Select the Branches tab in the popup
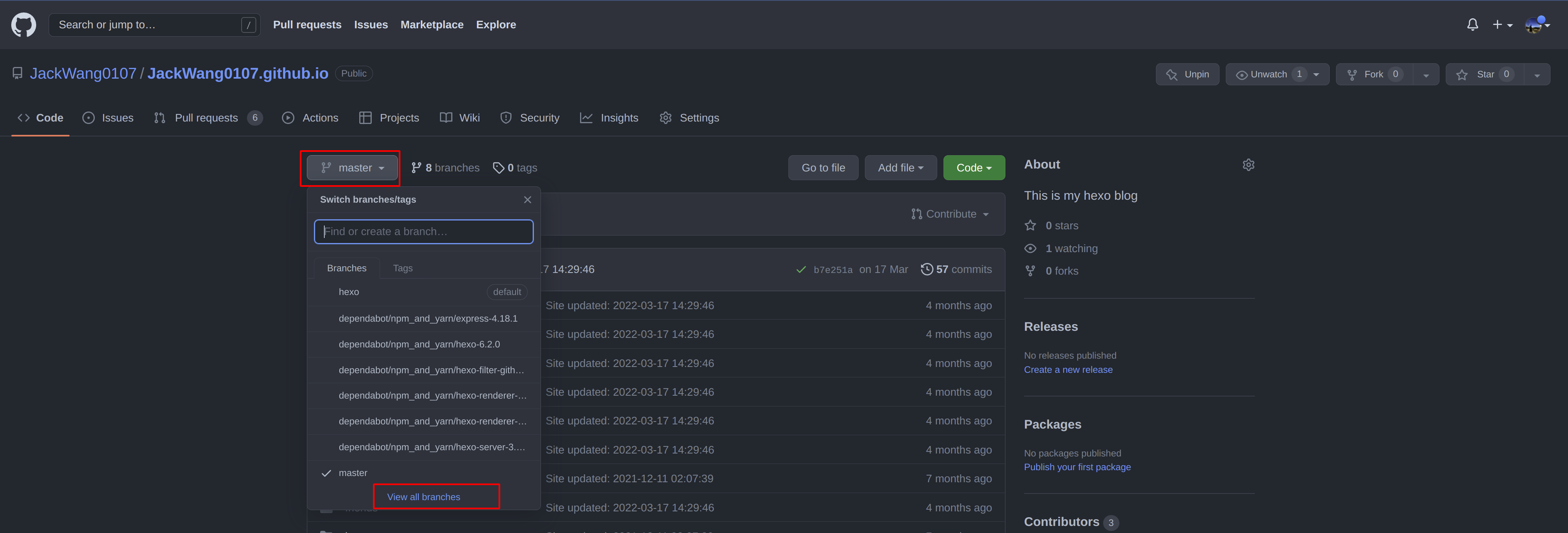Image resolution: width=1568 pixels, height=533 pixels. (347, 269)
